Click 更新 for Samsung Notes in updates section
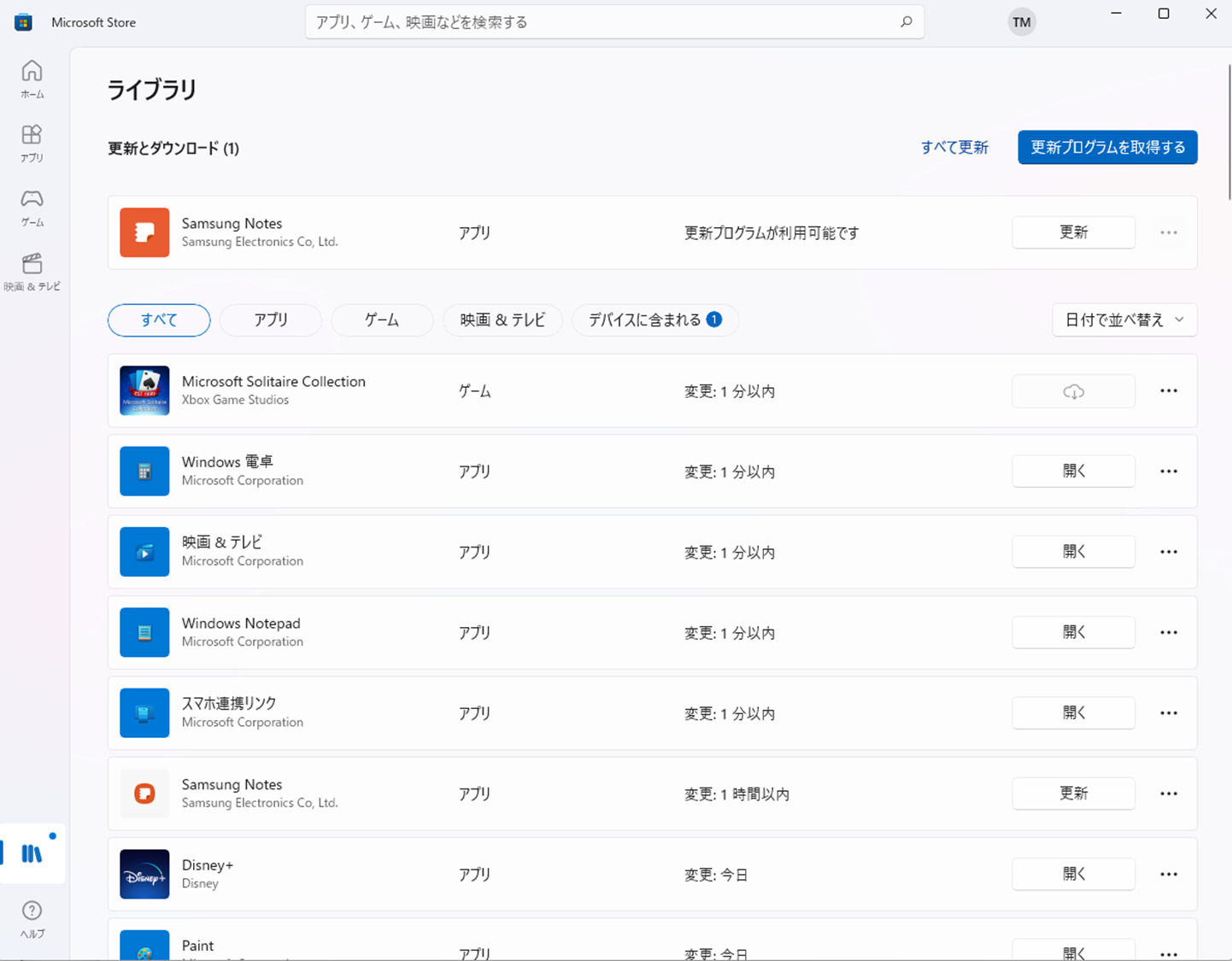Viewport: 1232px width, 961px height. pos(1074,232)
